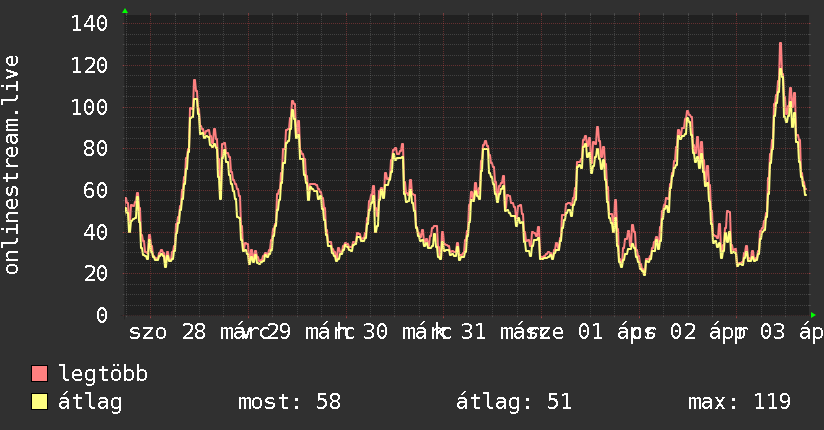Click the 140 y-axis label
The width and height of the screenshot is (824, 430).
point(89,24)
